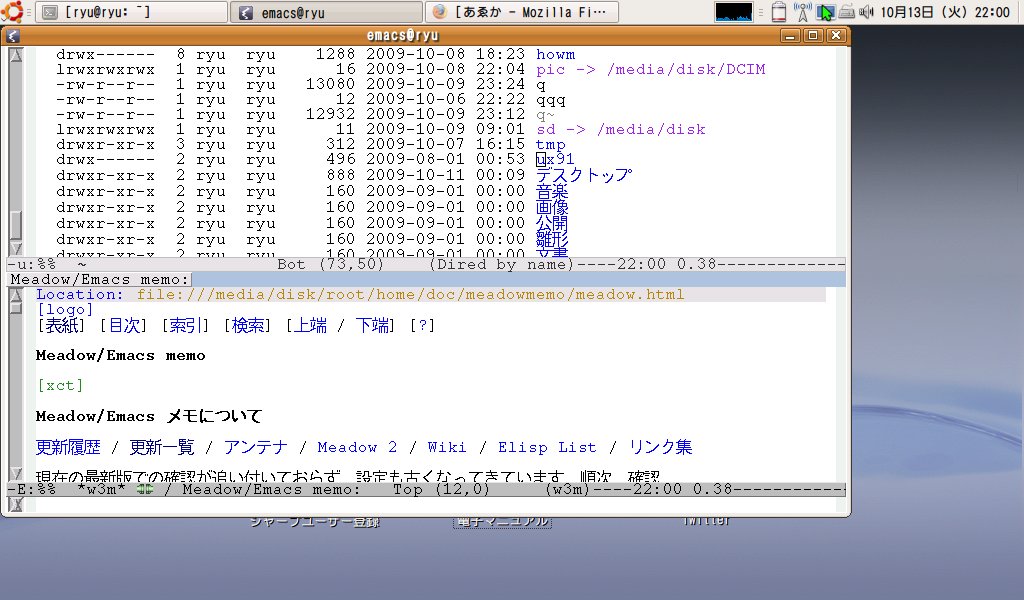Follow the 検索 navigation link

tap(248, 325)
